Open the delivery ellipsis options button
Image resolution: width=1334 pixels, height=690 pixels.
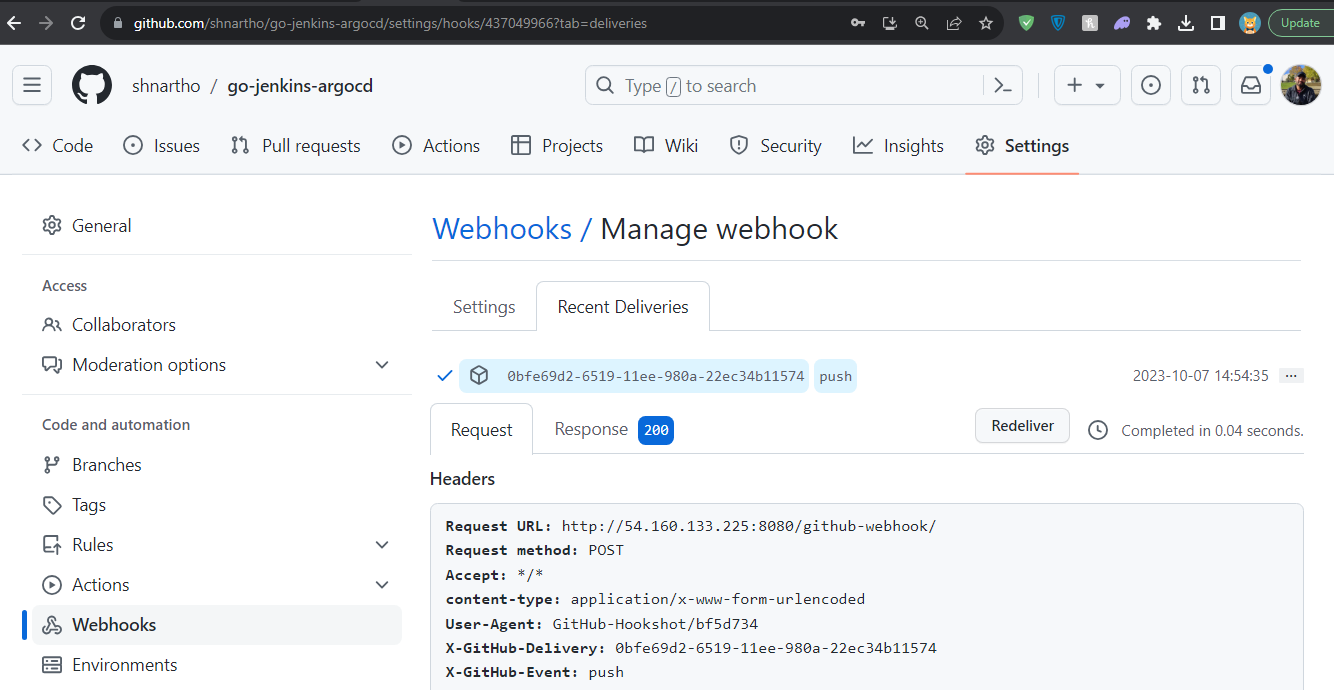click(1291, 376)
